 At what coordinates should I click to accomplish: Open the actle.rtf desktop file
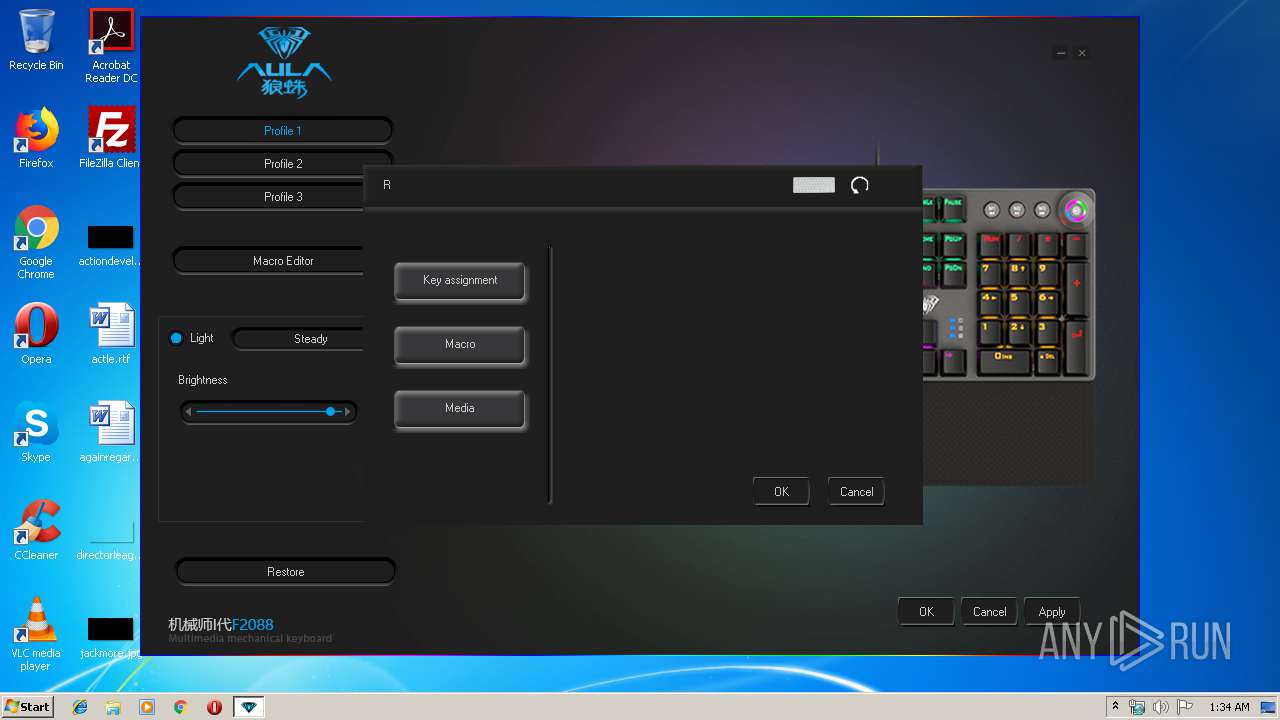point(111,335)
